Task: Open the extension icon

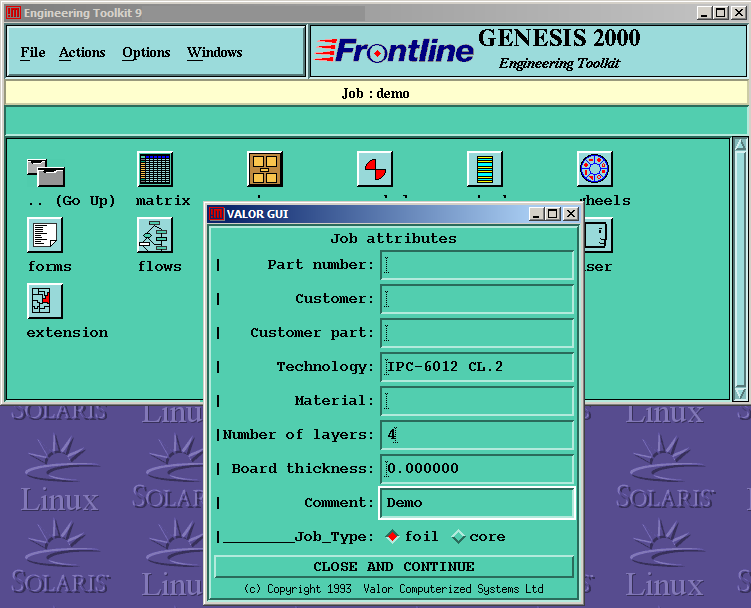Action: click(45, 301)
